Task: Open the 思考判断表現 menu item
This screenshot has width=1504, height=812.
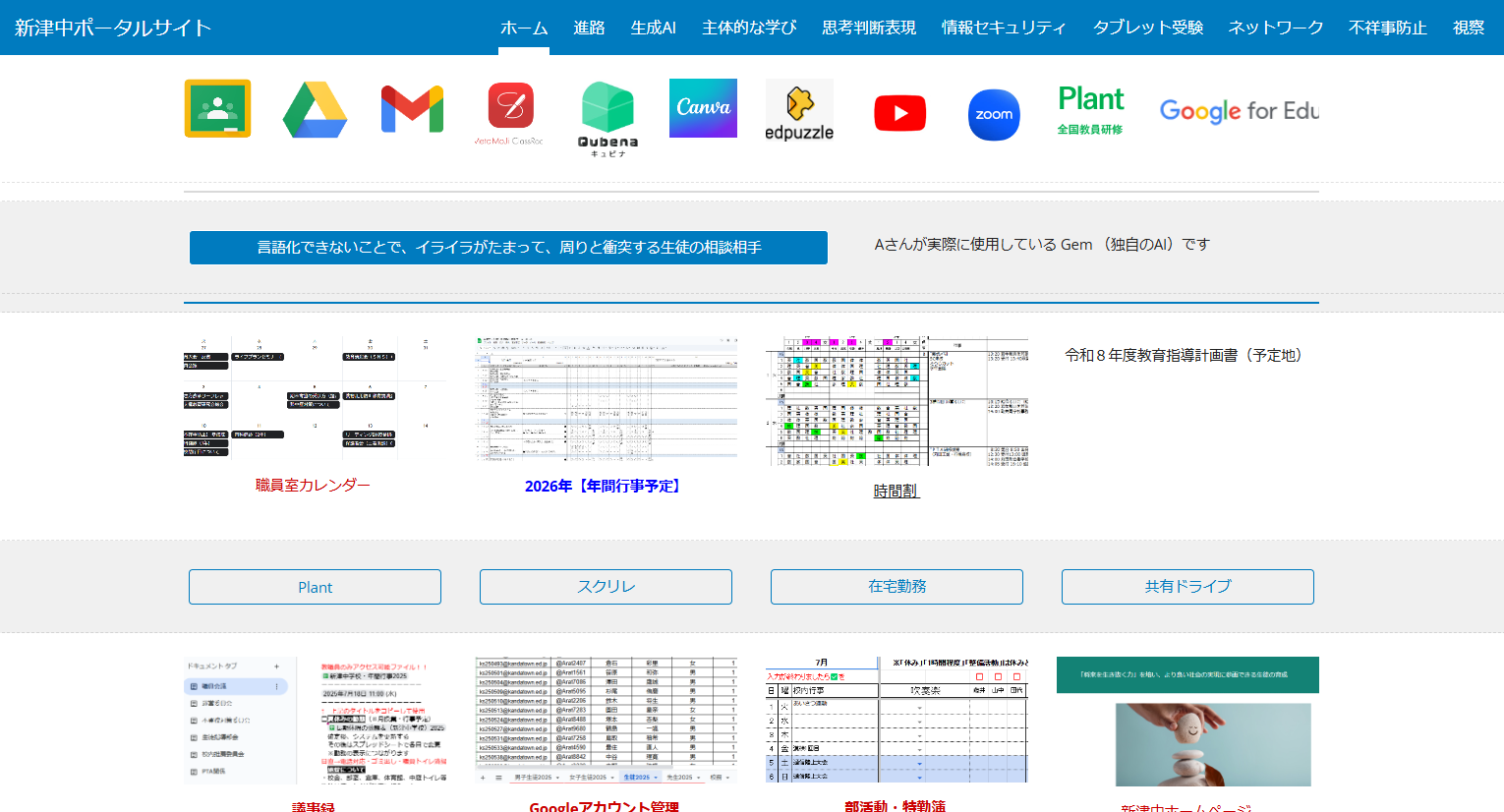Action: (x=869, y=28)
